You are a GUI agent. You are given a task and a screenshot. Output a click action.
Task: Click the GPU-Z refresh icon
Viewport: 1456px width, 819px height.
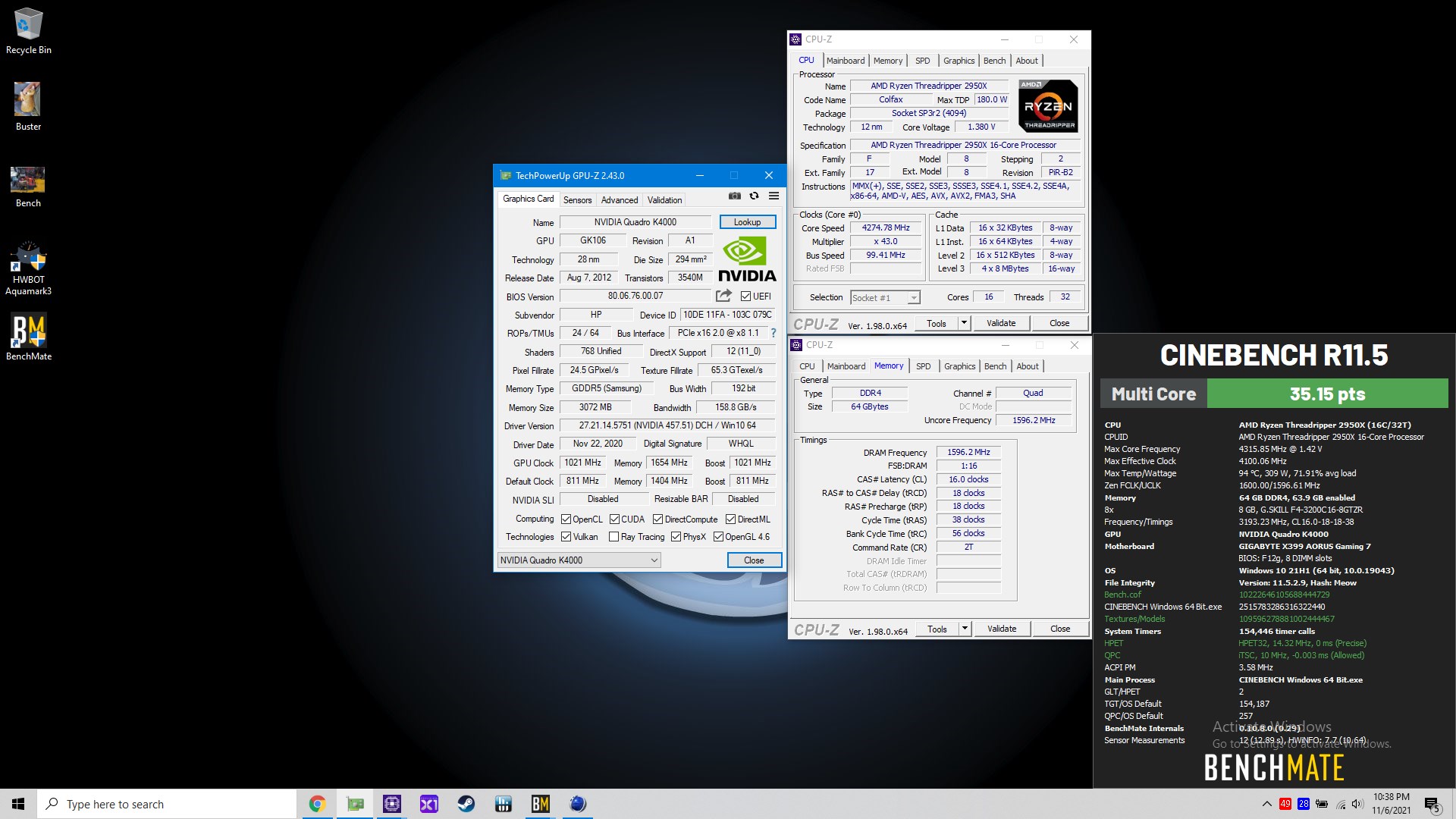tap(754, 196)
